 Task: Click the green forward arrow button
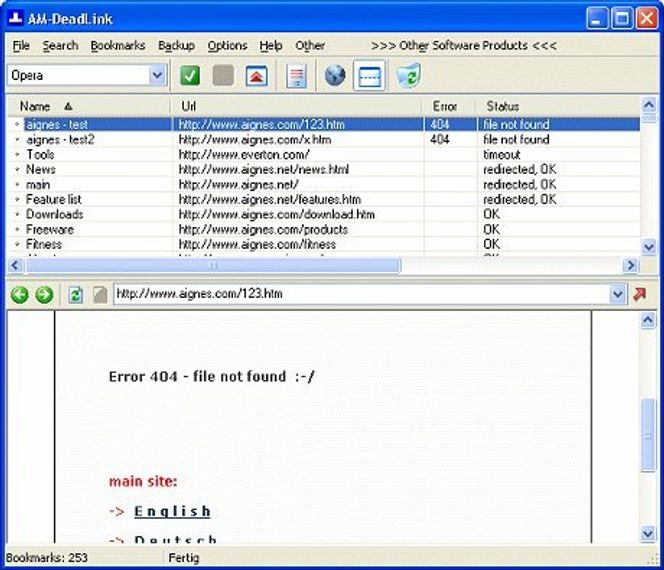[44, 294]
